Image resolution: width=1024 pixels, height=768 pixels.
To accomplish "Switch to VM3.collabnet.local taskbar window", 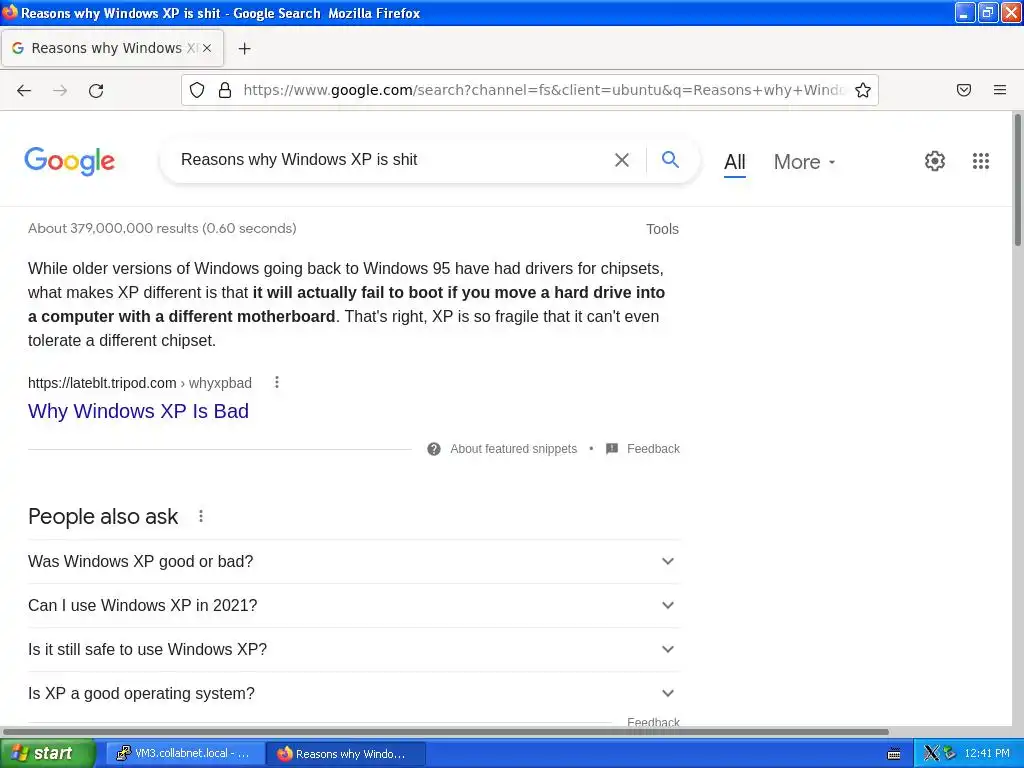I will point(184,753).
